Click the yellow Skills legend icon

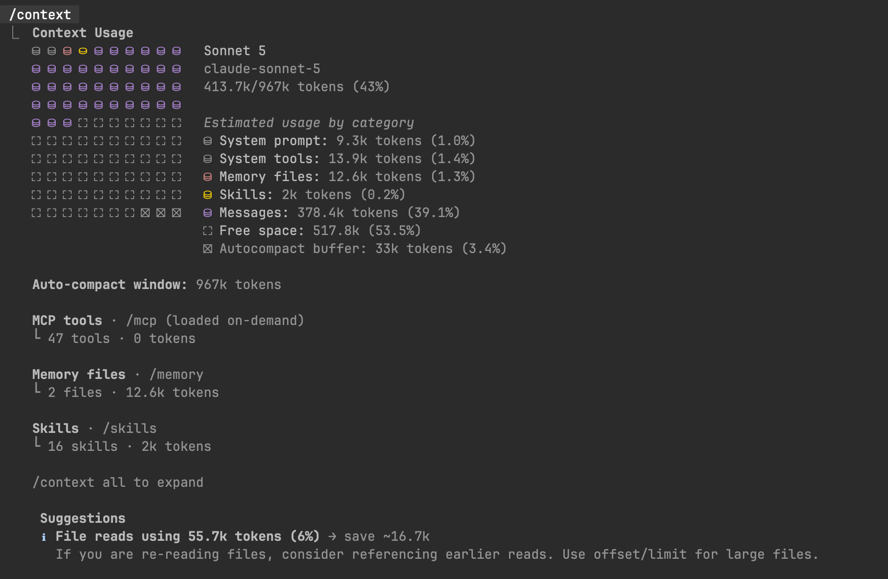click(208, 195)
